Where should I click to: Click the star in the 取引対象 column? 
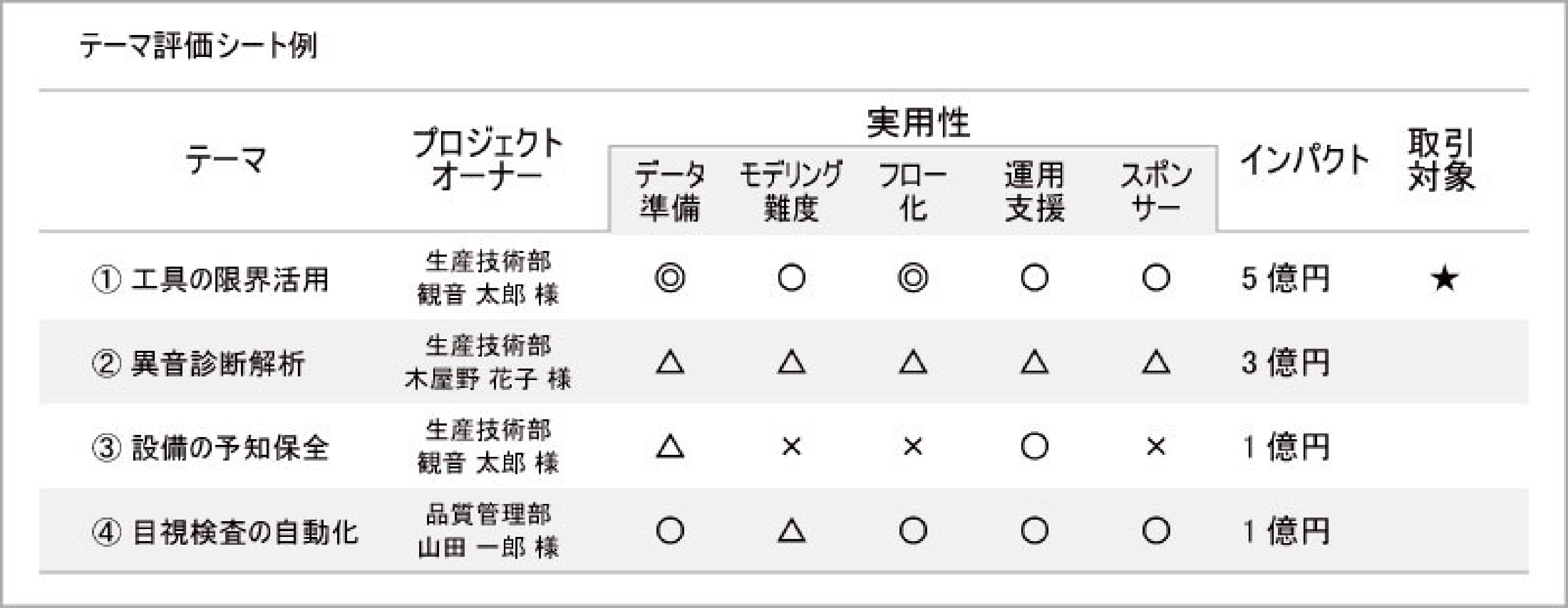pyautogui.click(x=1444, y=279)
